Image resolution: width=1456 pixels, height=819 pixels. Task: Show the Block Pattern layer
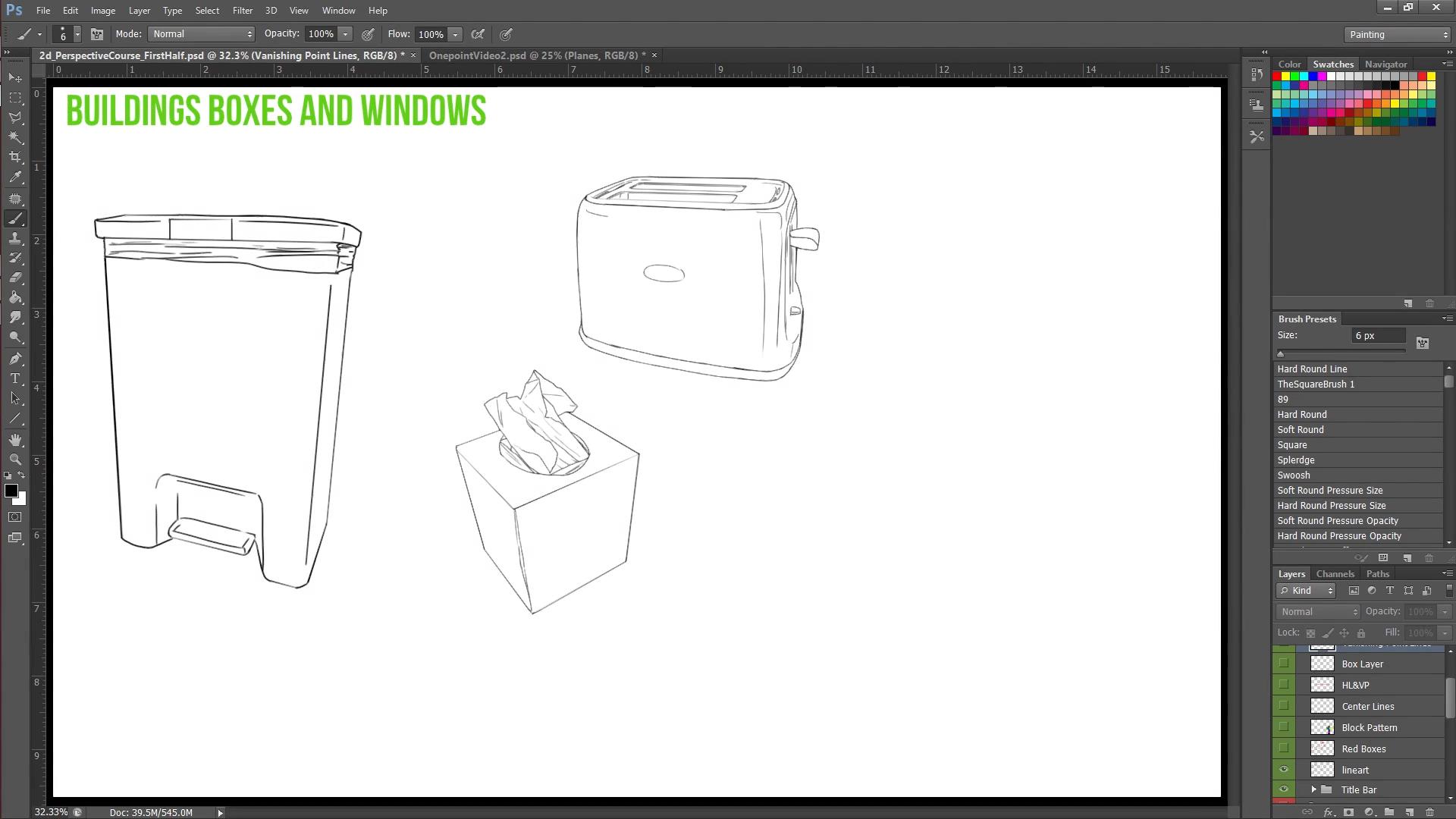click(1283, 727)
